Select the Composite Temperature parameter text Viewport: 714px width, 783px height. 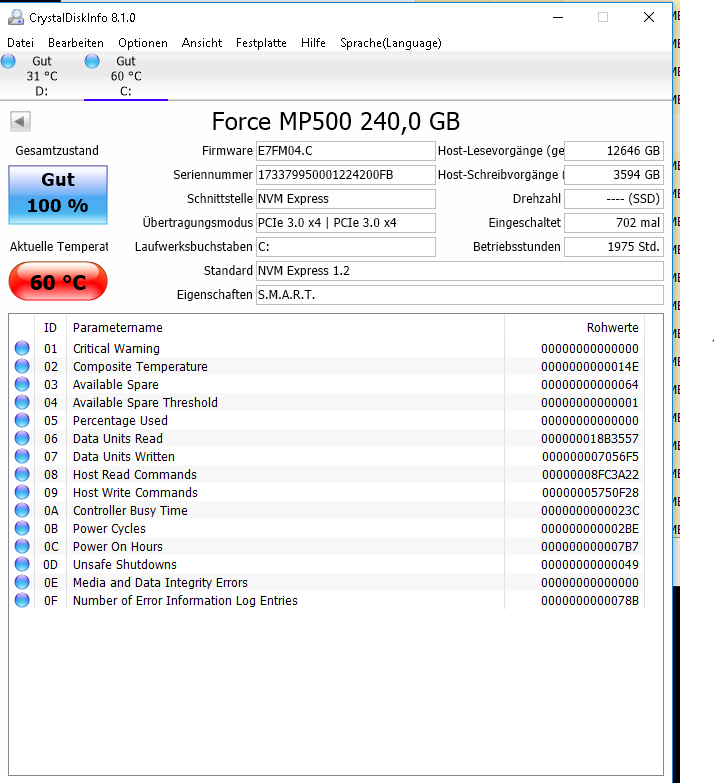pyautogui.click(x=140, y=367)
